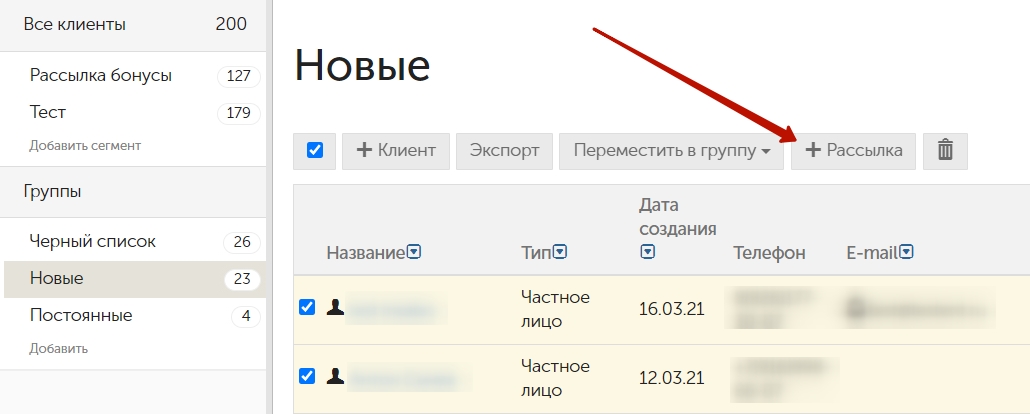1030x414 pixels.
Task: Uncheck the client row dated 16.03.21
Action: tap(307, 307)
